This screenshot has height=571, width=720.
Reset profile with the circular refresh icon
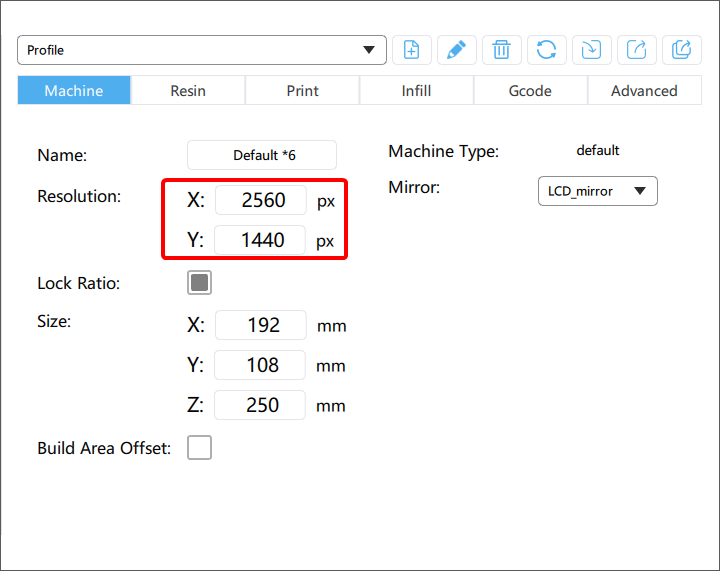click(546, 50)
